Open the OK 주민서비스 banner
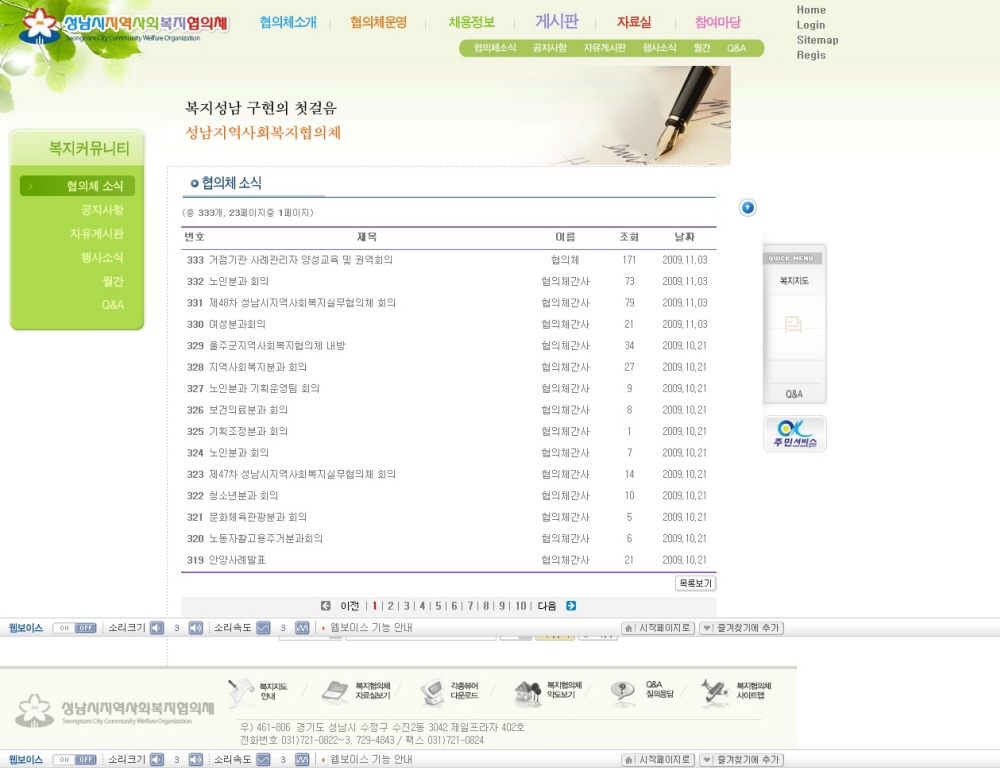Viewport: 1000px width, 768px height. tap(794, 434)
